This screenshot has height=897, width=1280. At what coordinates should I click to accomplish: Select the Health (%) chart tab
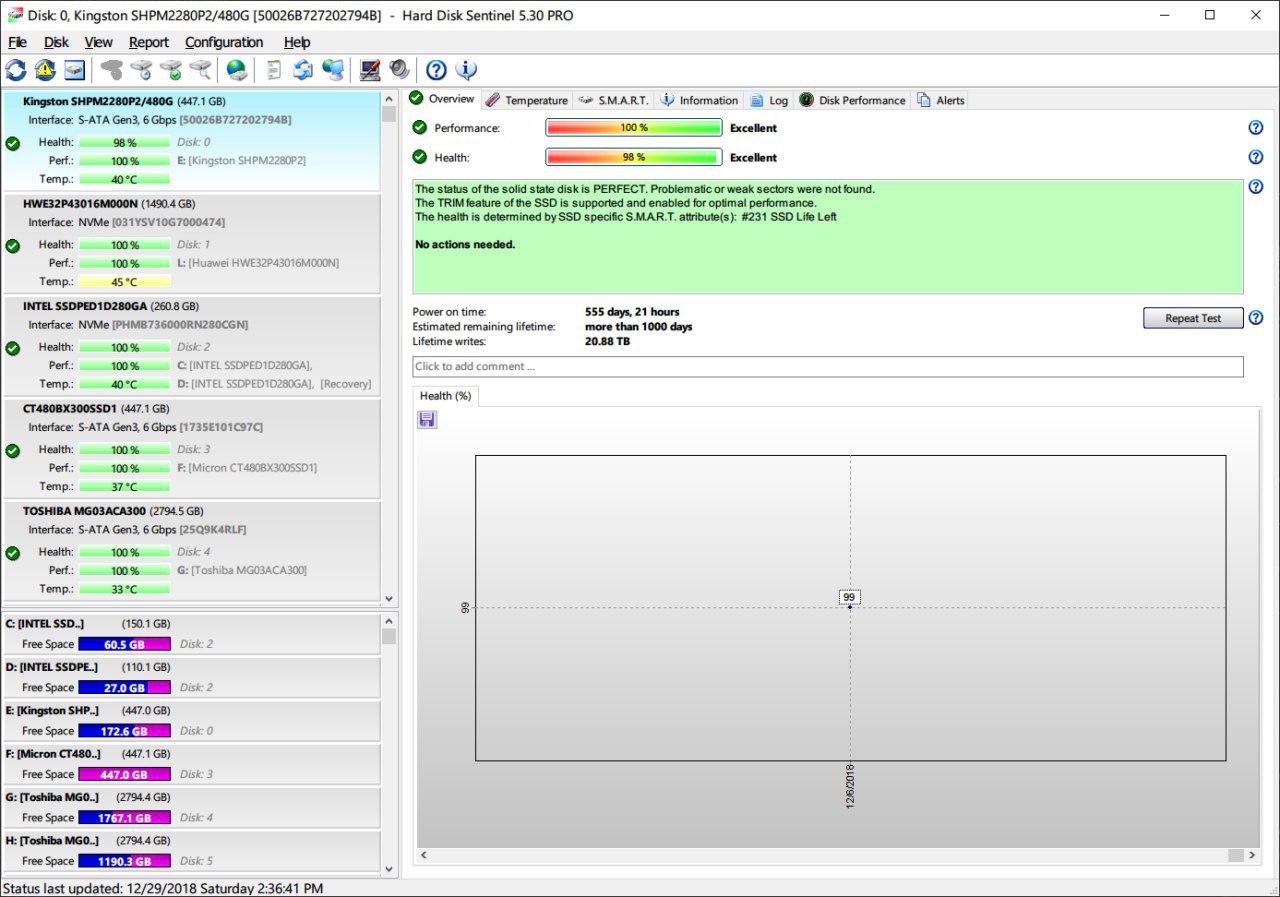(446, 396)
